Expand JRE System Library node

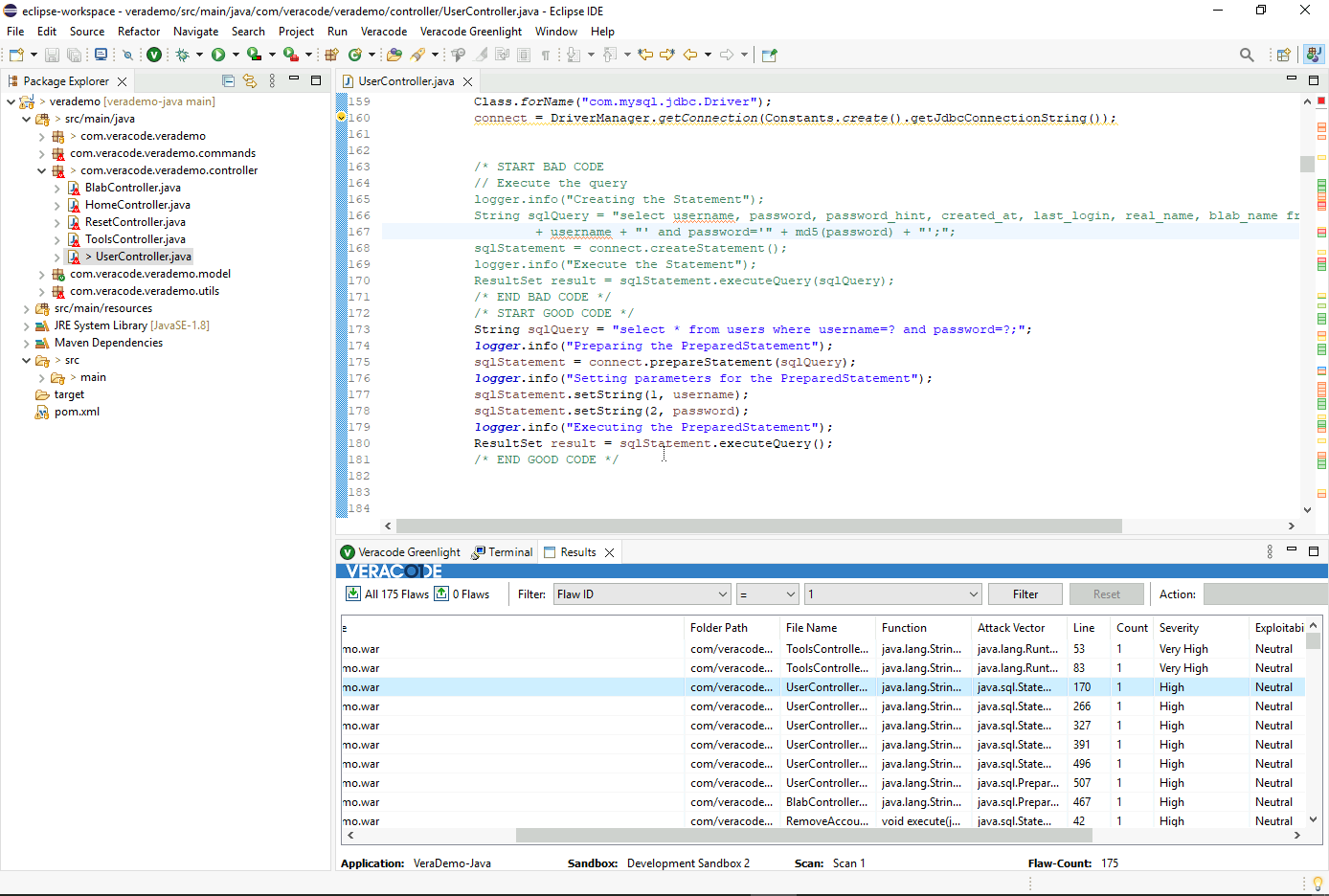pos(26,325)
